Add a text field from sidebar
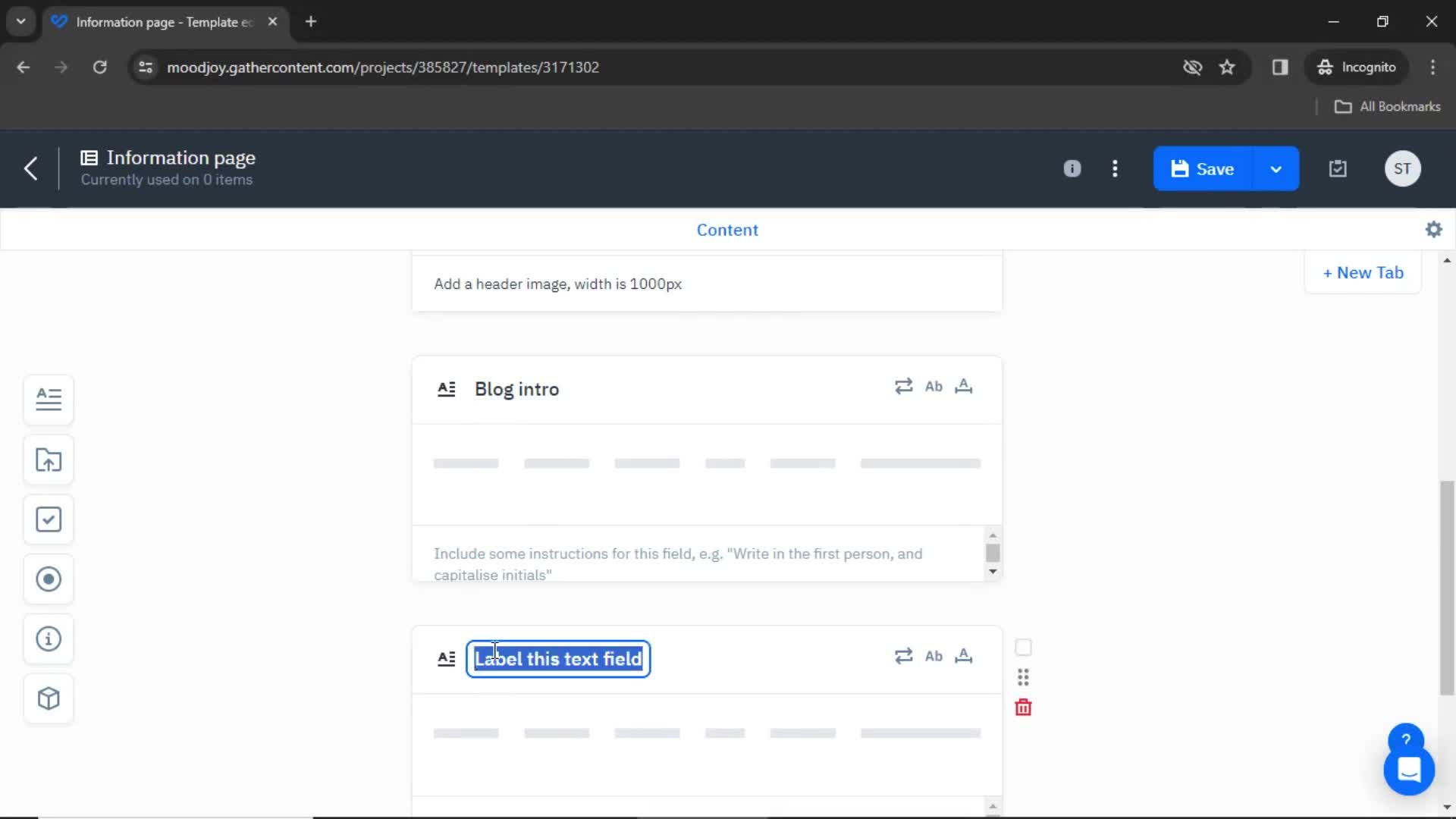1456x819 pixels. coord(49,400)
